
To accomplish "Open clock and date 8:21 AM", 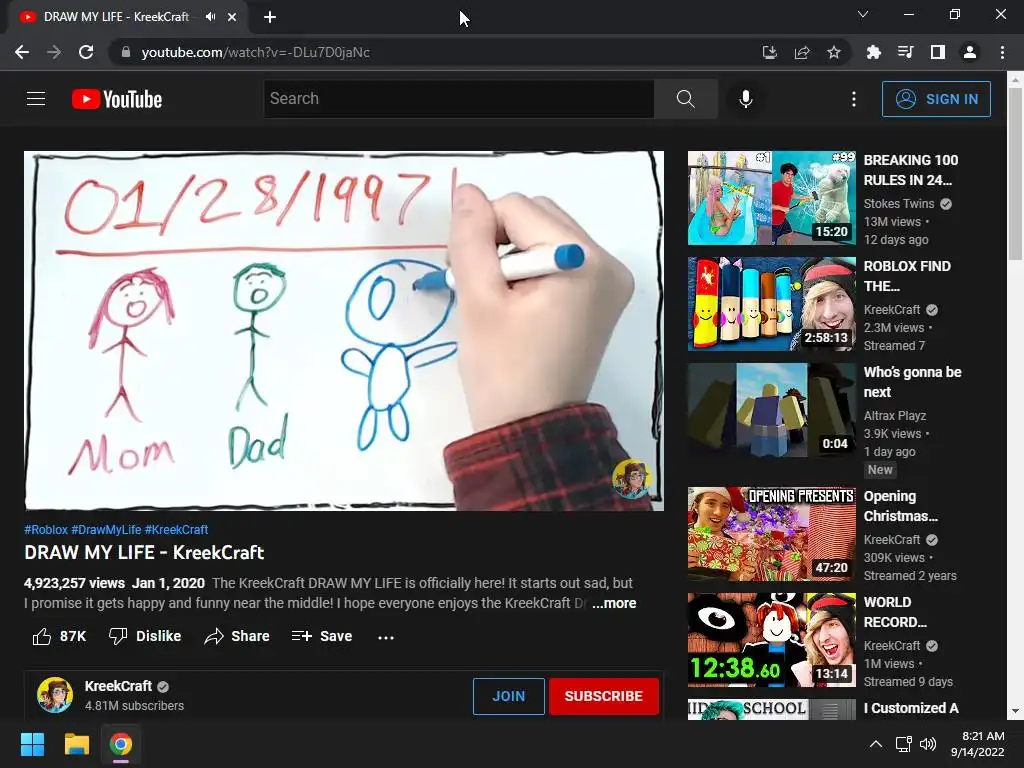I will coord(978,744).
